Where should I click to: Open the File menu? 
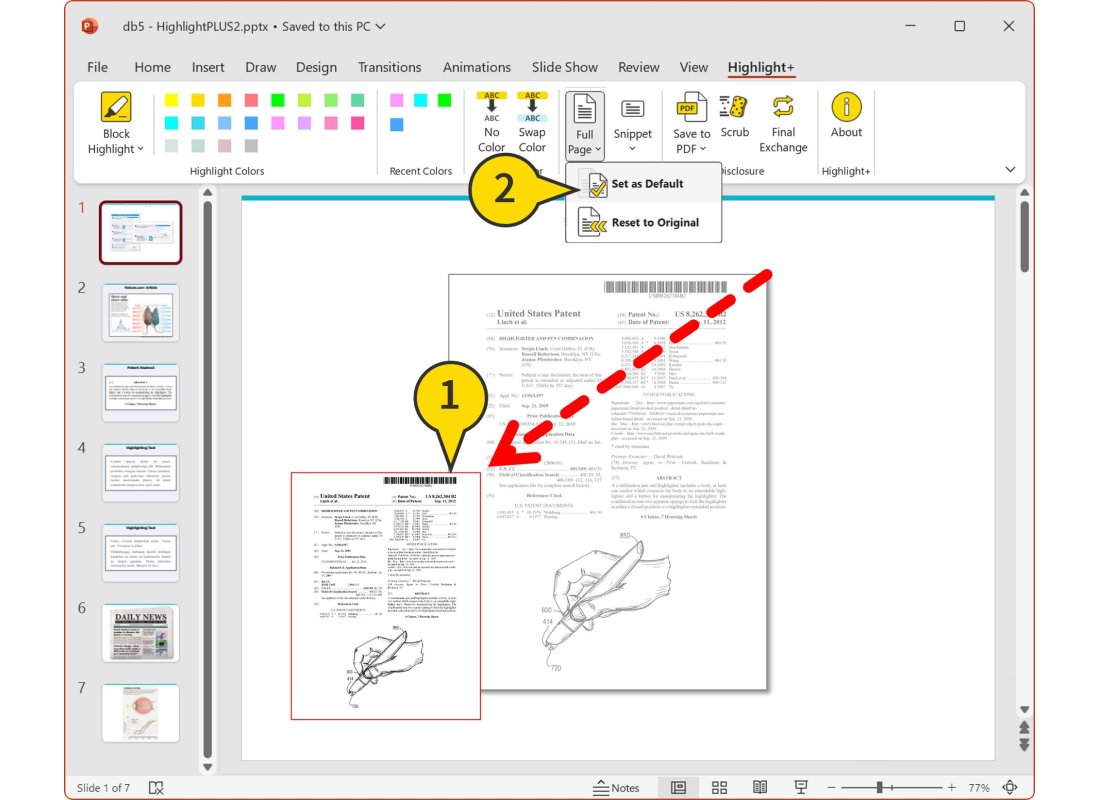pyautogui.click(x=98, y=67)
